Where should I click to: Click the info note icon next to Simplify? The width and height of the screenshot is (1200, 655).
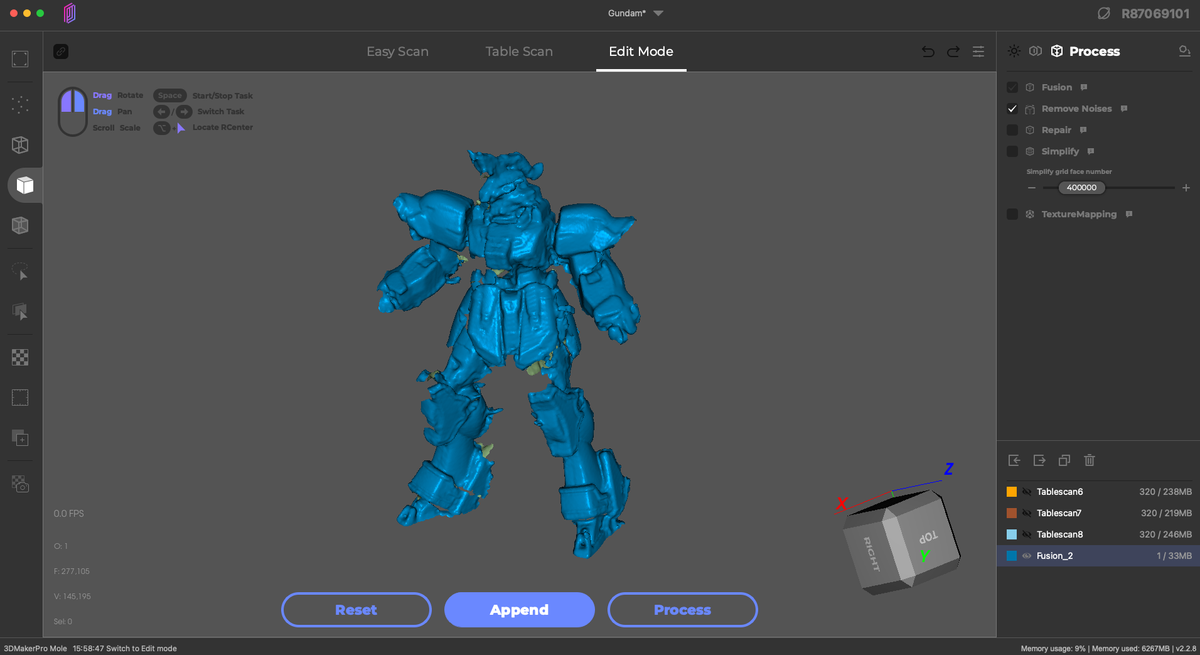tap(1091, 151)
